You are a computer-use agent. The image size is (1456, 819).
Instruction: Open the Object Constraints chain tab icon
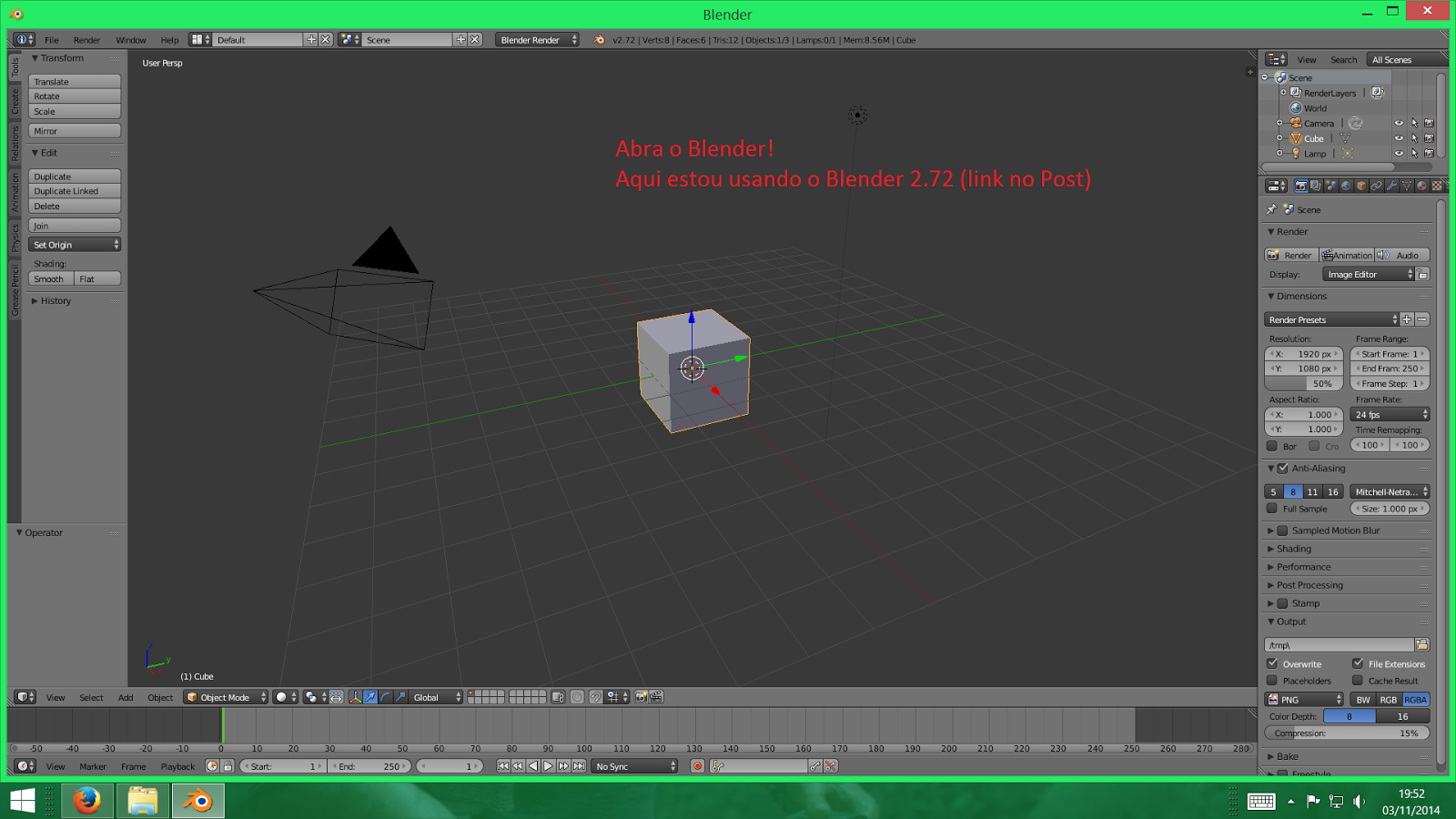pos(1377,186)
